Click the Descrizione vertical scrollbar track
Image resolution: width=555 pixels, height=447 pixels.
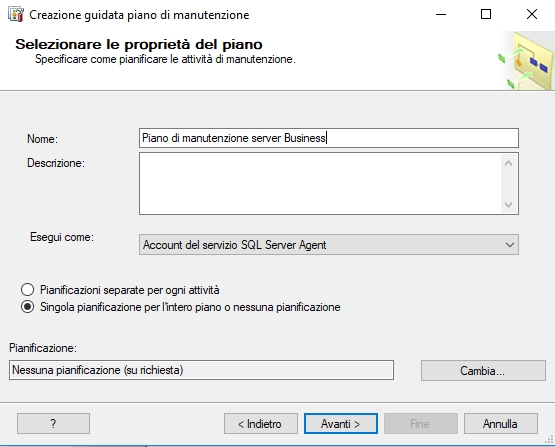(x=509, y=184)
